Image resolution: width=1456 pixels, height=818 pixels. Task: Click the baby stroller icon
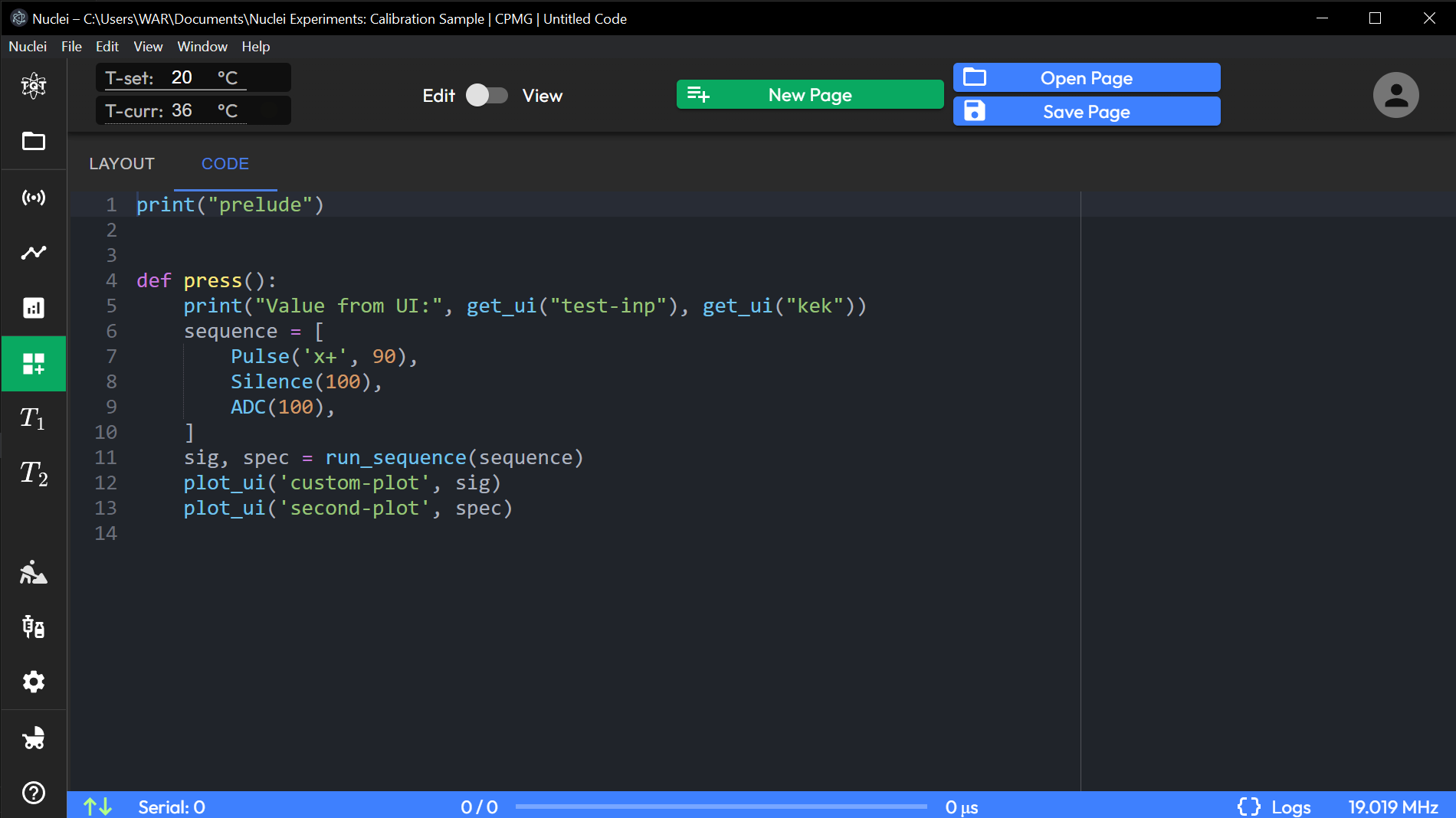[x=34, y=738]
